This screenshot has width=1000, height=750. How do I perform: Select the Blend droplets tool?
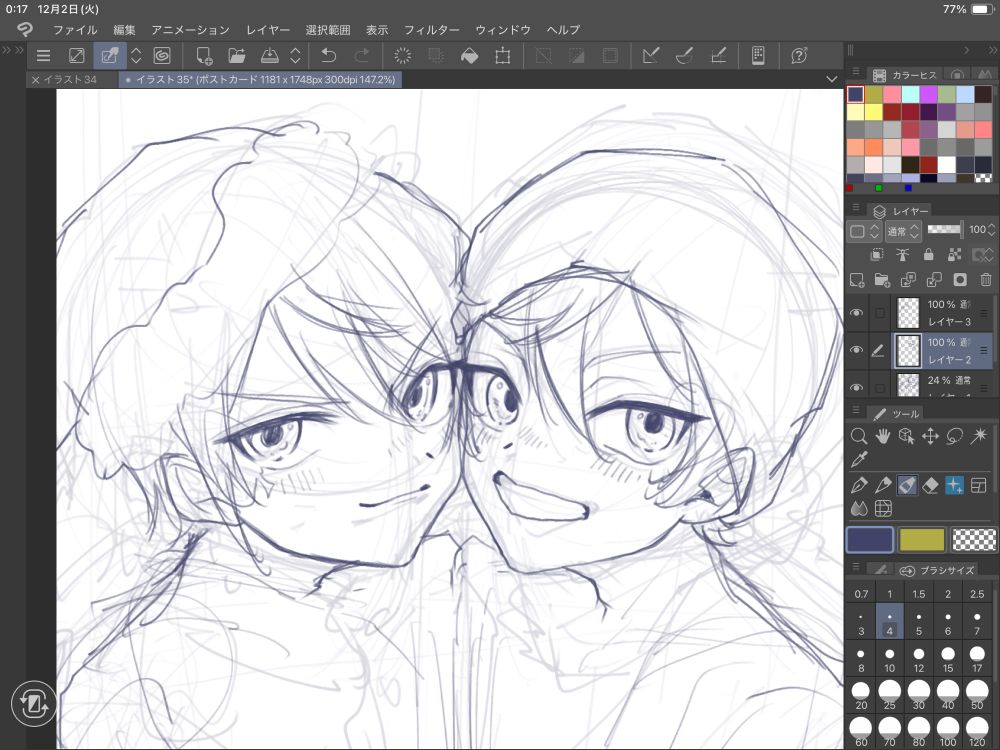(x=858, y=509)
